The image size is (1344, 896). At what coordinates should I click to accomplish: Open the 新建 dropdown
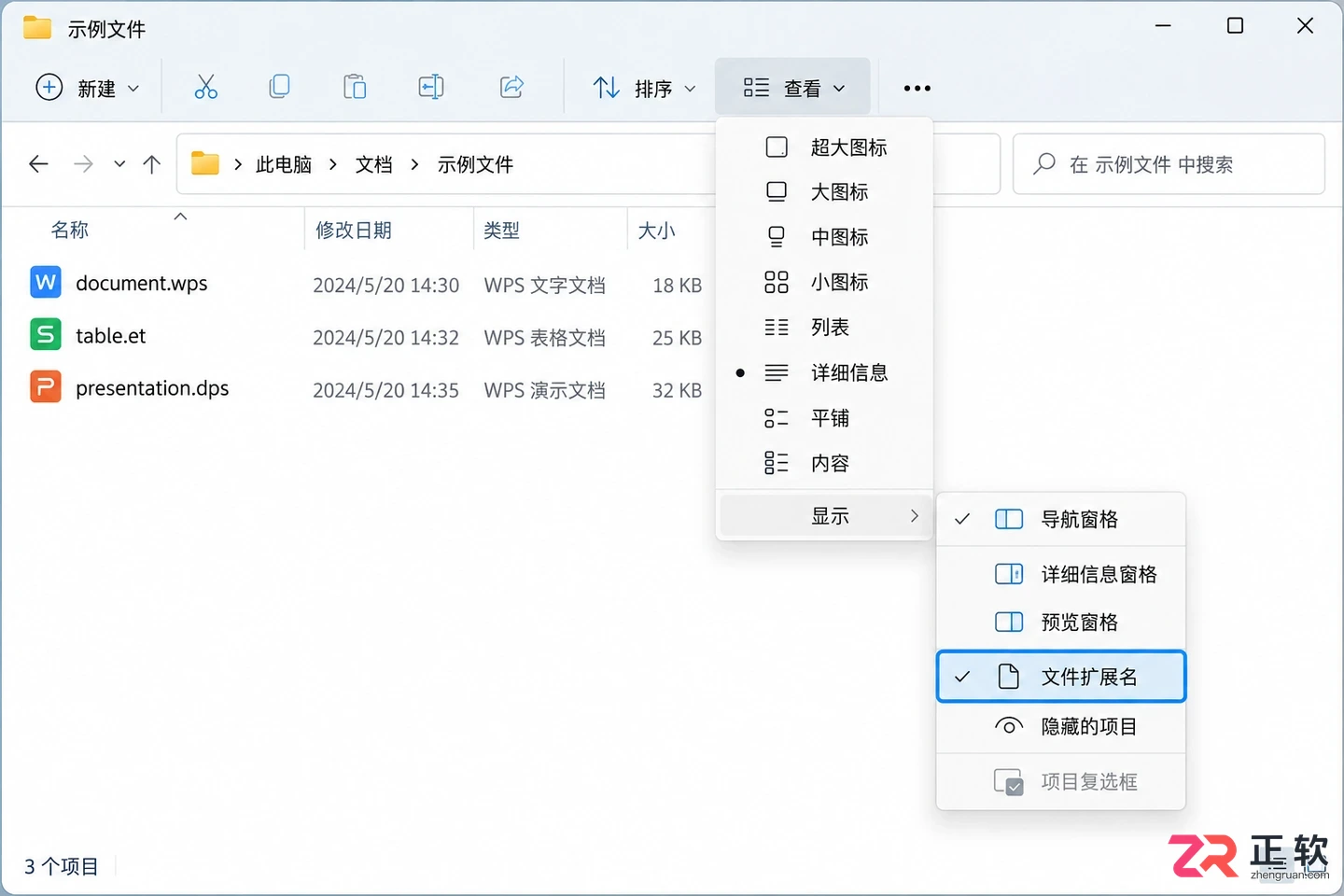coord(87,88)
